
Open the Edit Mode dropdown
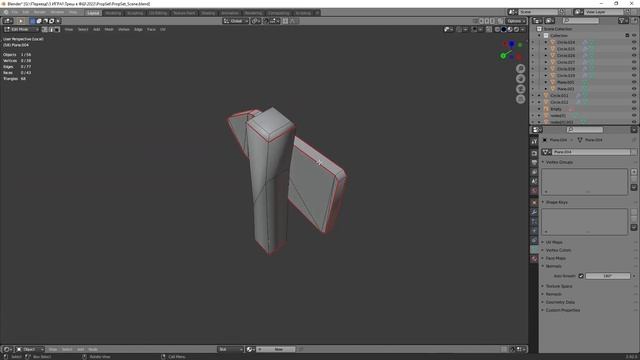pos(21,29)
